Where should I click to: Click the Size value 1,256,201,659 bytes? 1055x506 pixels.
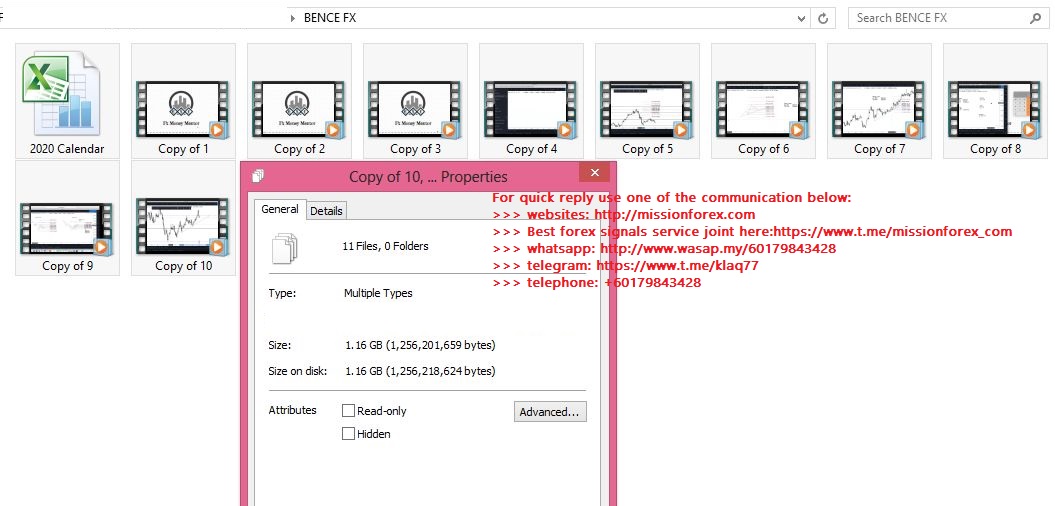coord(421,345)
